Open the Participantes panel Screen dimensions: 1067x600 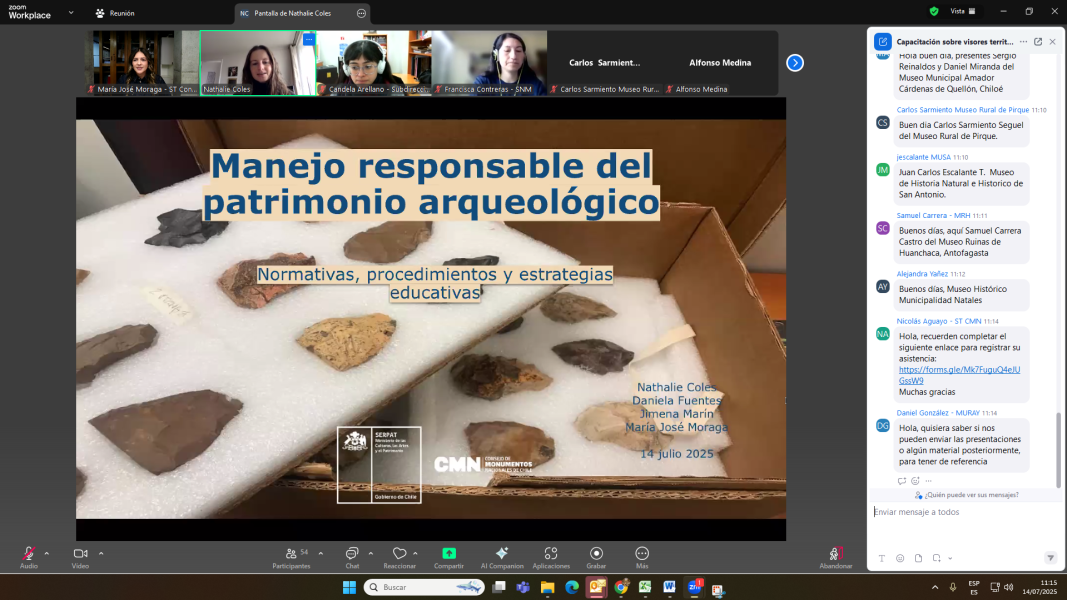click(291, 554)
